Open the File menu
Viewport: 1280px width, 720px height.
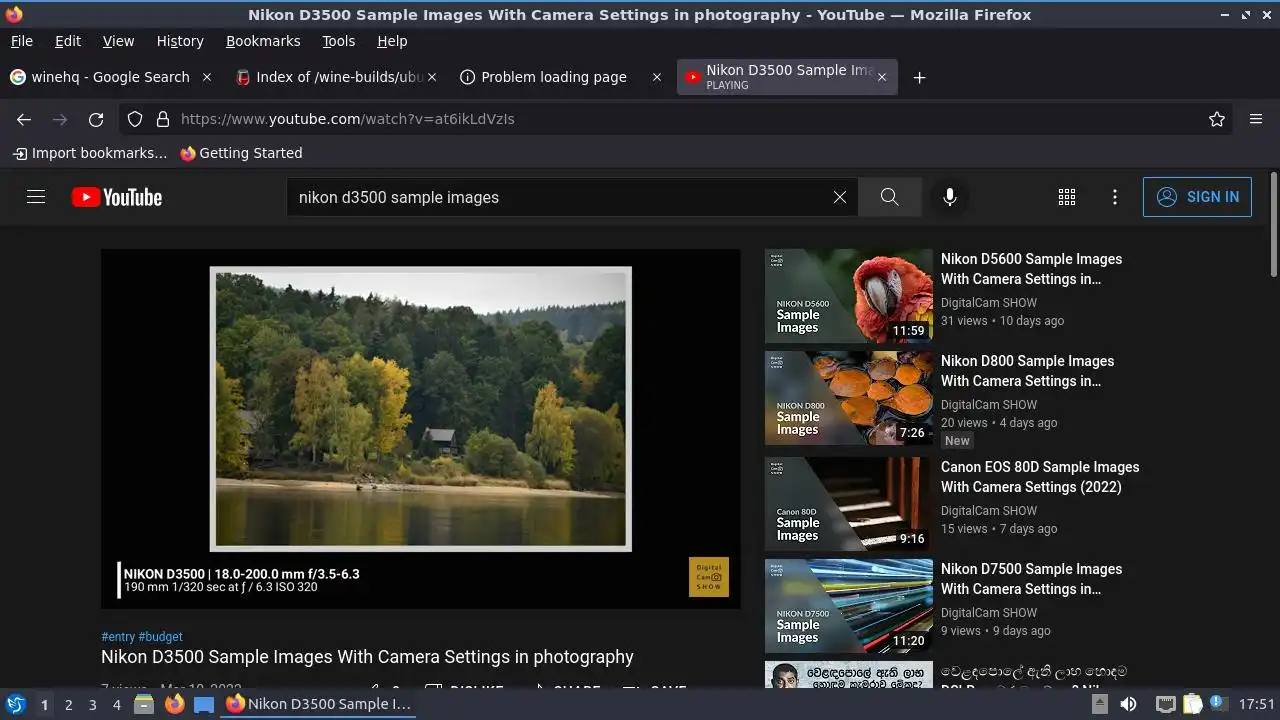(22, 41)
